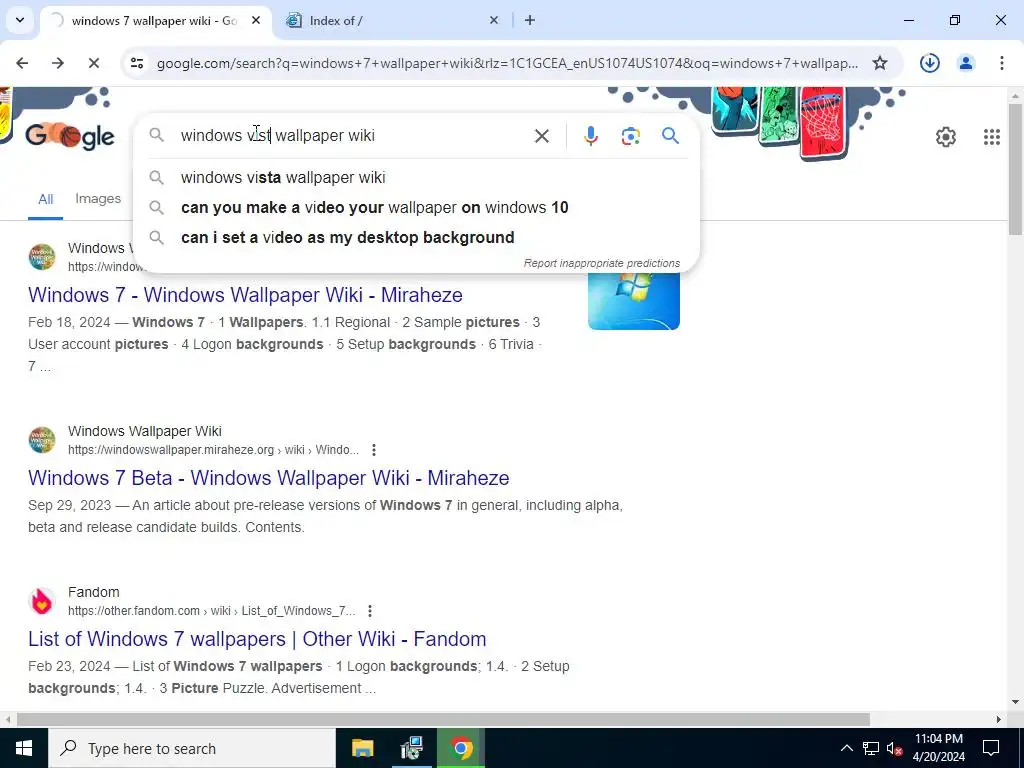This screenshot has width=1024, height=768.
Task: Open Chrome profile icon
Action: pyautogui.click(x=966, y=63)
